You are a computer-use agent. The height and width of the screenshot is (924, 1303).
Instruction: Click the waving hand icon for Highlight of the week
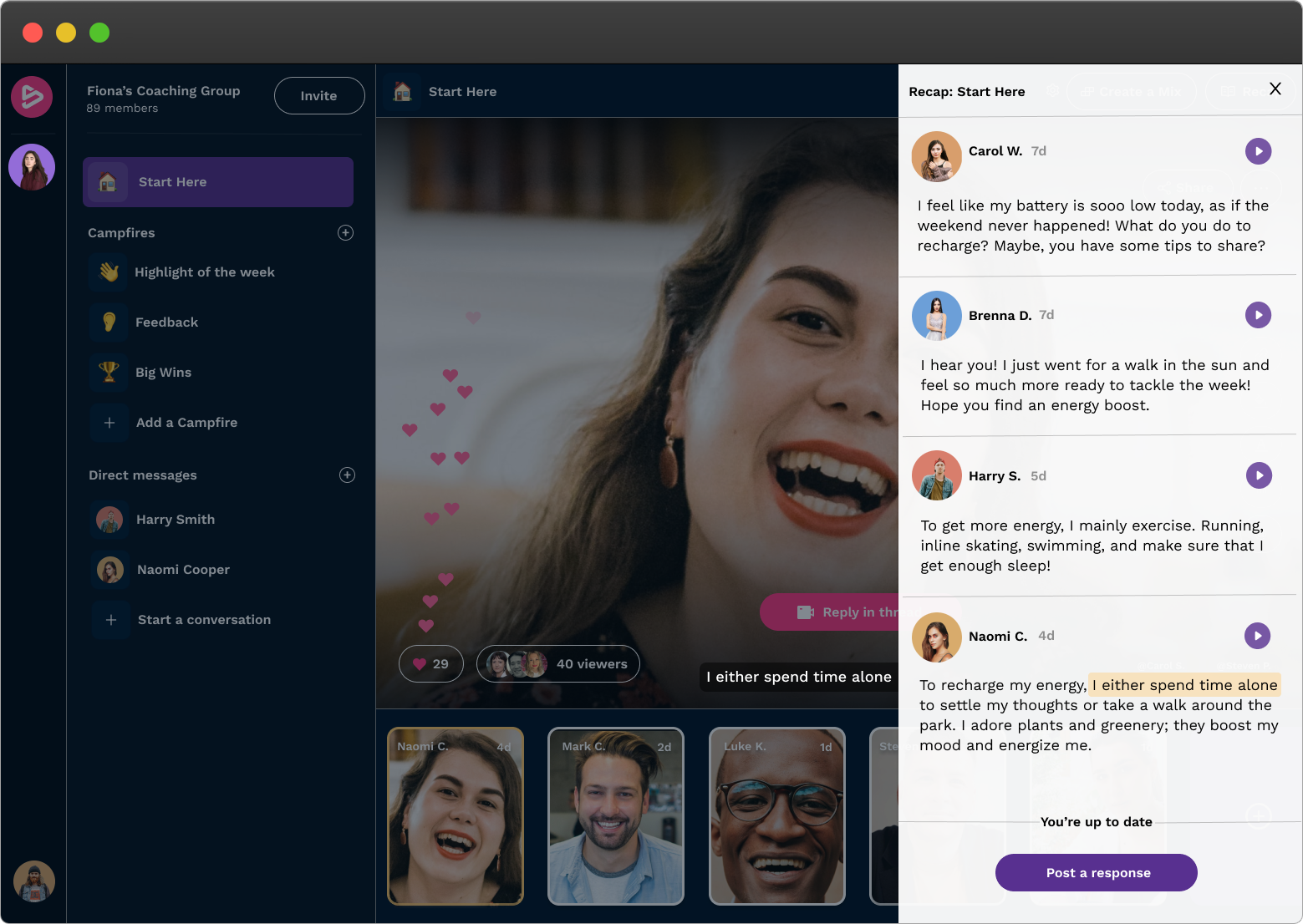coord(109,272)
